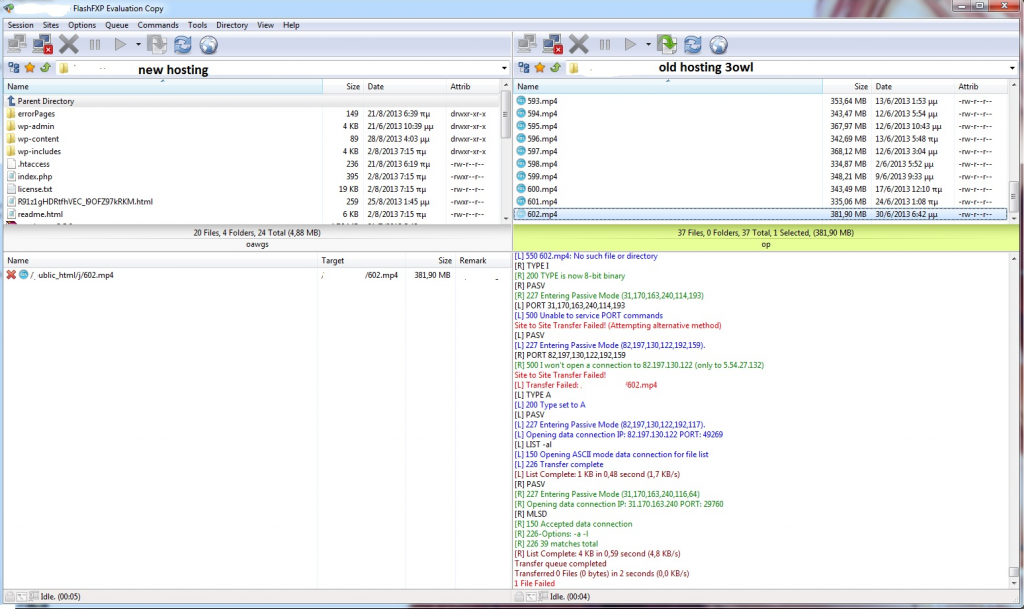Click the folder tree icon in the left pane
This screenshot has width=1024, height=609.
pyautogui.click(x=14, y=68)
